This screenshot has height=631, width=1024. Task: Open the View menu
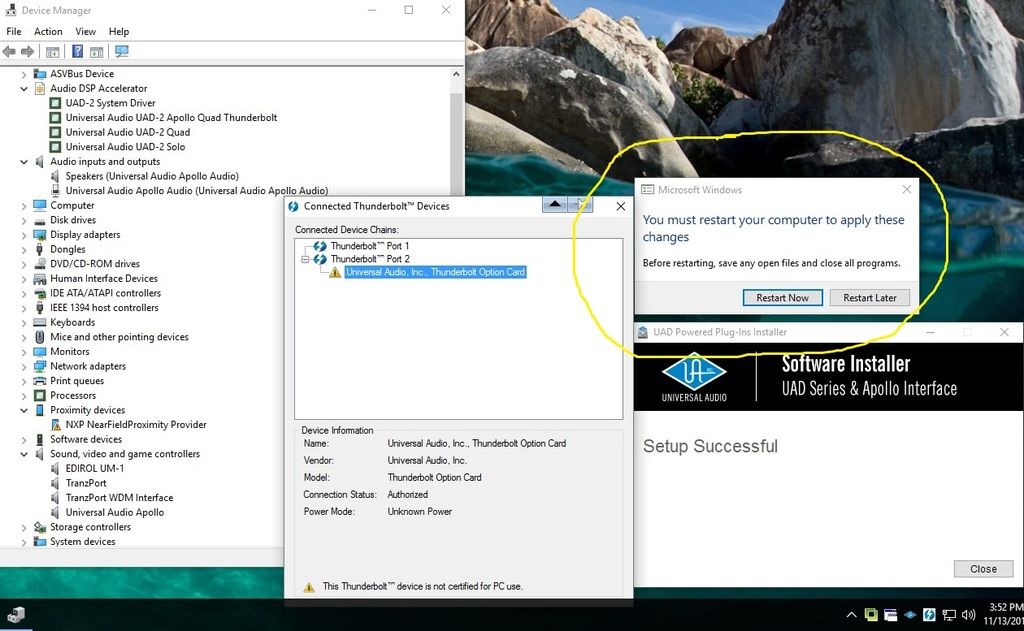[85, 32]
